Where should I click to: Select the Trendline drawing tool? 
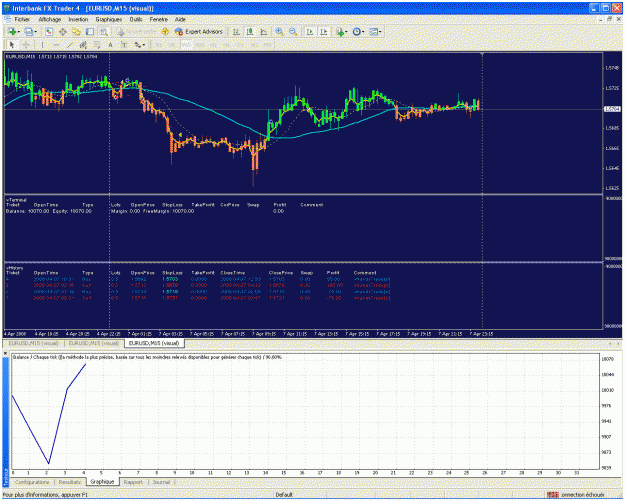[70, 45]
